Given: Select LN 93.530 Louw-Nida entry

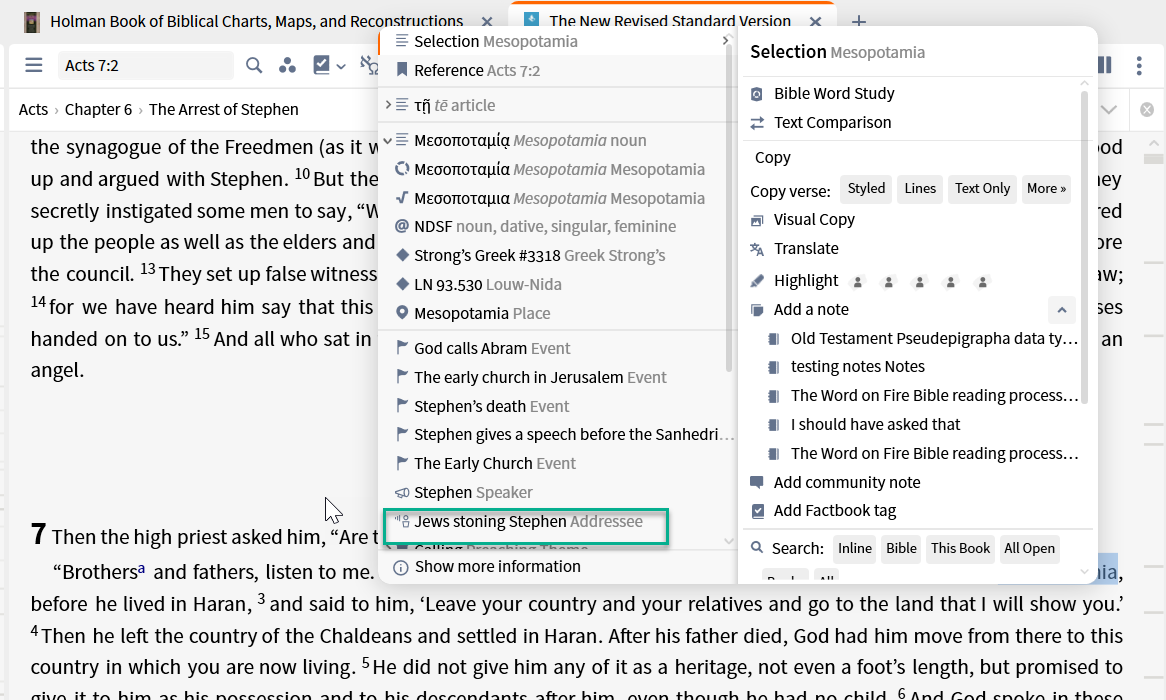Looking at the screenshot, I should click(x=556, y=284).
